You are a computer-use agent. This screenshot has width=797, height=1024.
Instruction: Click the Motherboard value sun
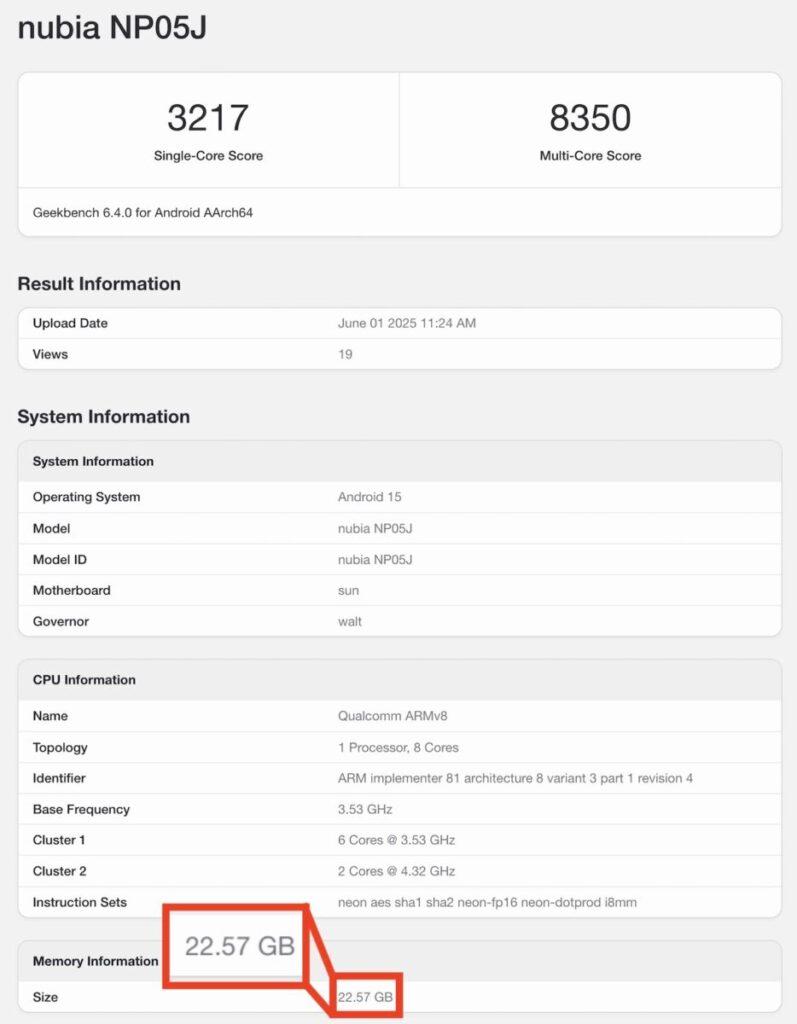point(348,590)
